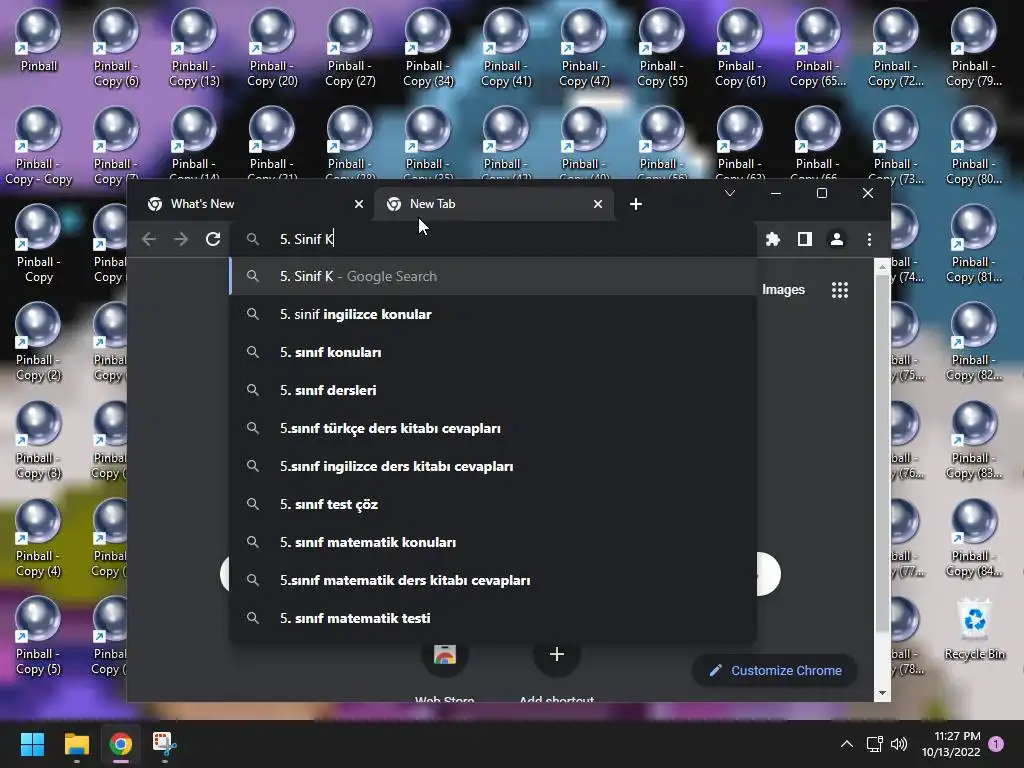Screen dimensions: 1024x768
Task: Select suggestion '5. sınıf matematik konuları'
Action: pos(493,542)
